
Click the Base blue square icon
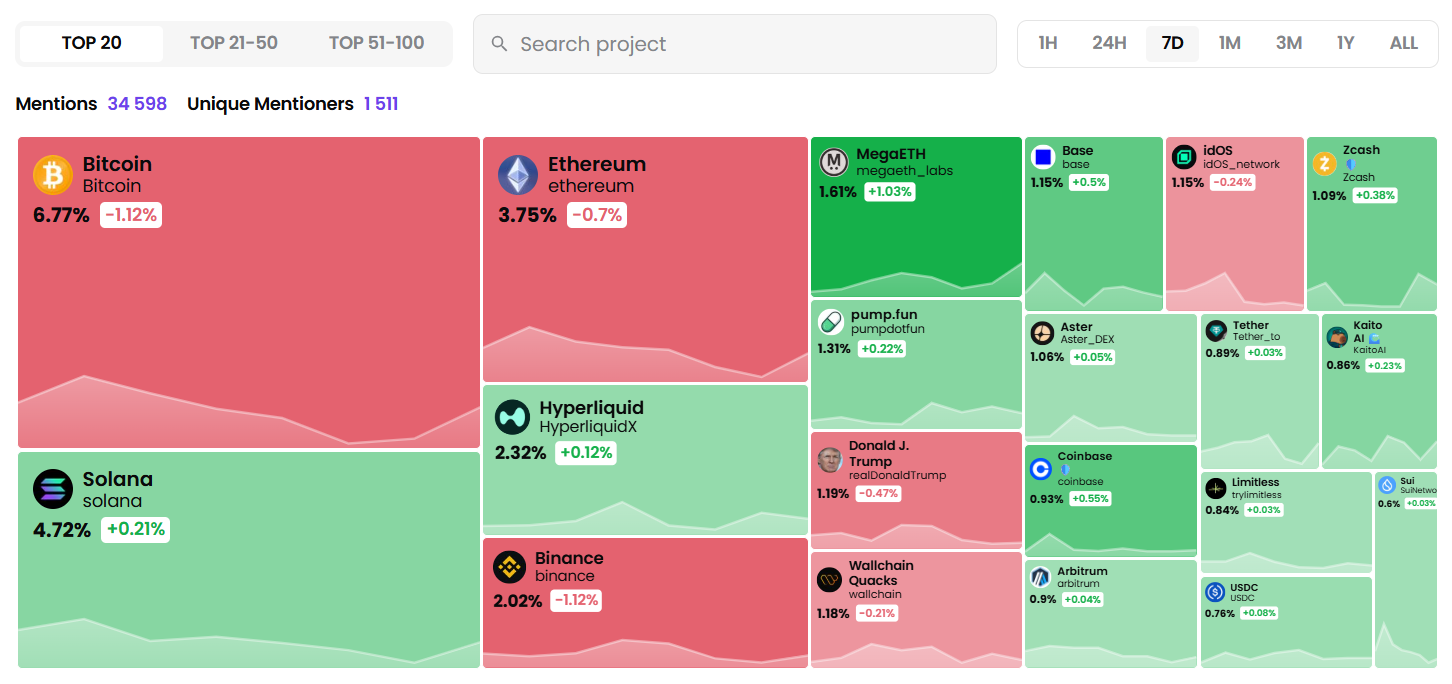1043,157
